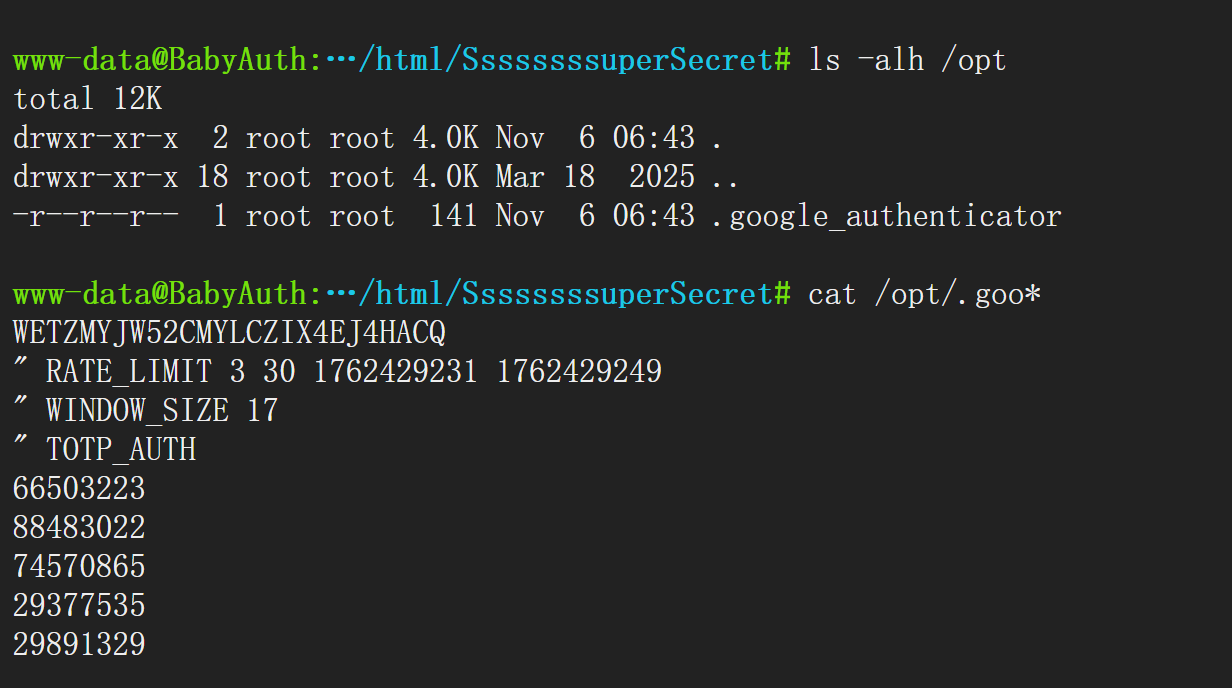1232x688 pixels.
Task: Click the scratch code 66503223
Action: coord(79,489)
